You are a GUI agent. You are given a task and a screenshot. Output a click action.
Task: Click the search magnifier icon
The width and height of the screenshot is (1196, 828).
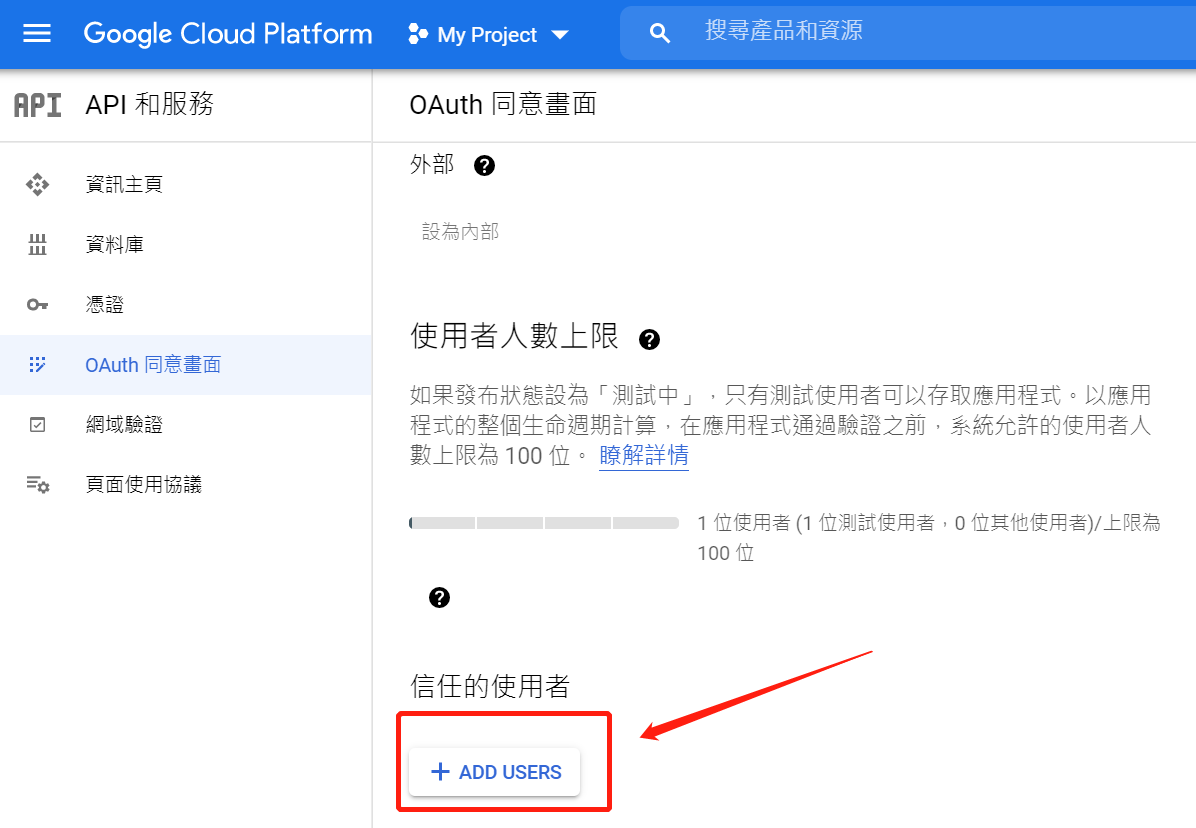click(659, 33)
